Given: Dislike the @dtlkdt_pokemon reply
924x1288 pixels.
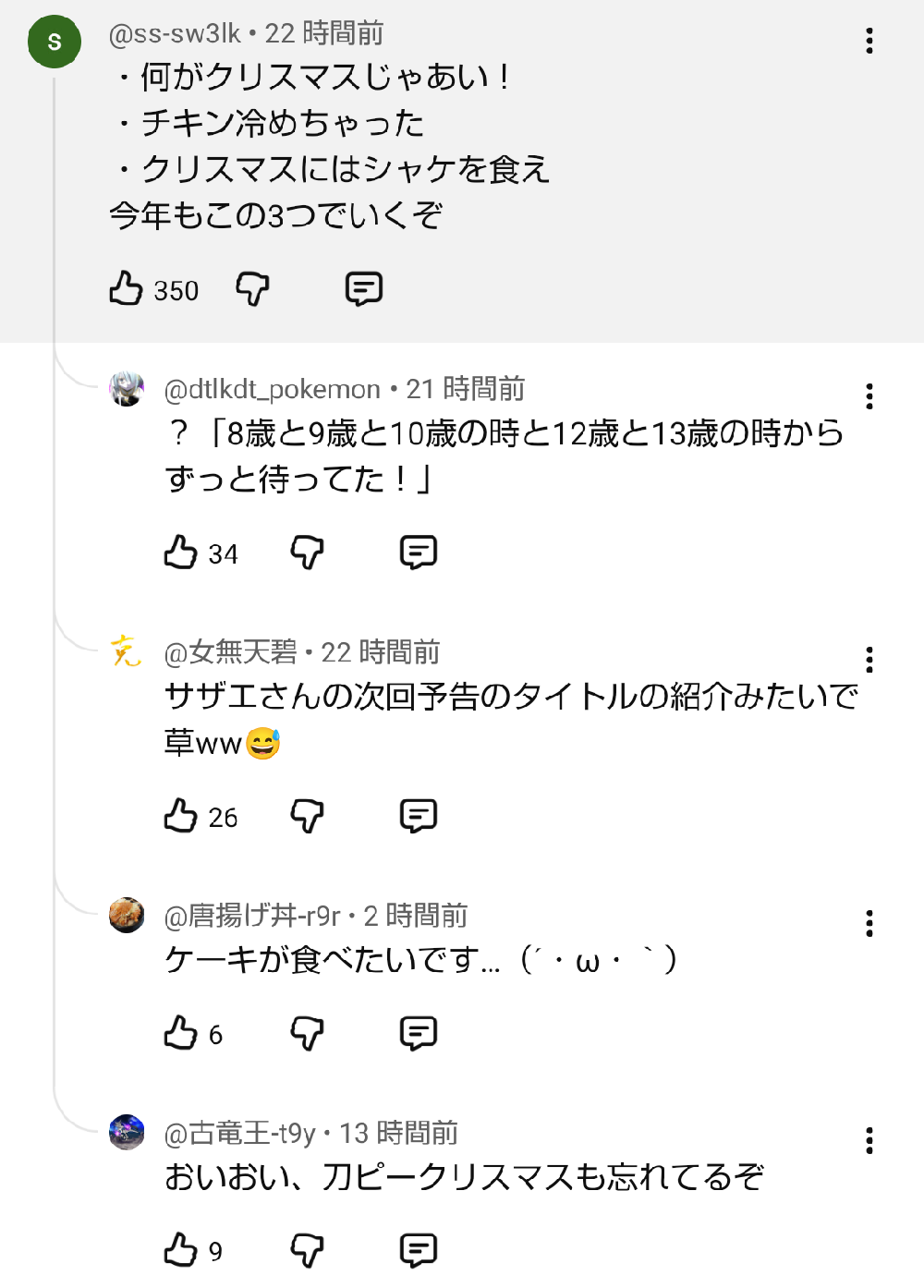Looking at the screenshot, I should click(x=307, y=553).
